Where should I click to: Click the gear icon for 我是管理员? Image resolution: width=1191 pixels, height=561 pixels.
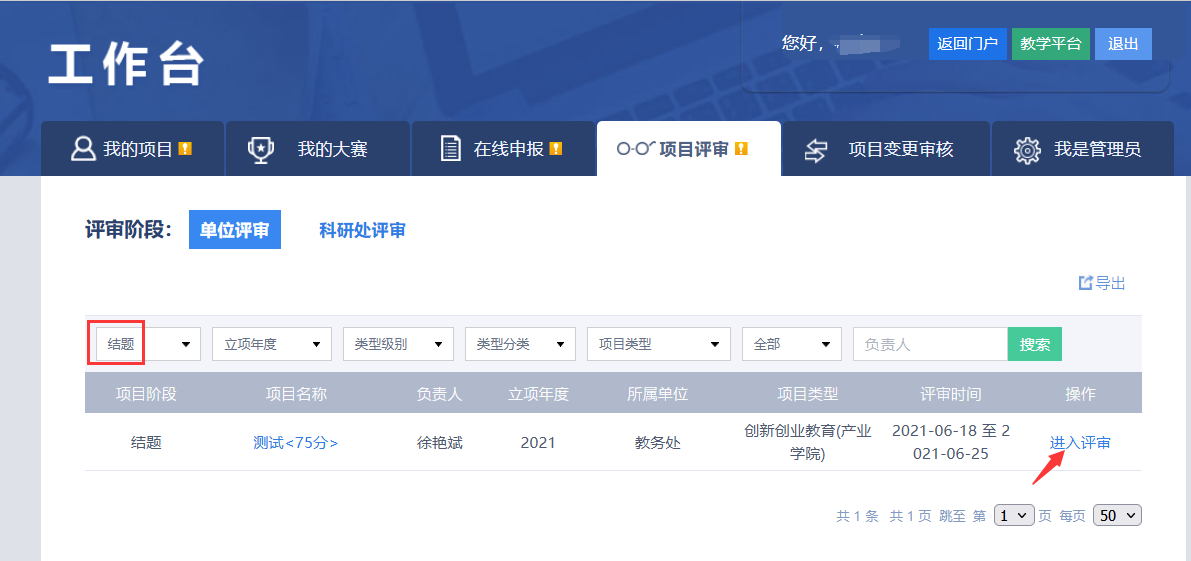click(x=1027, y=149)
